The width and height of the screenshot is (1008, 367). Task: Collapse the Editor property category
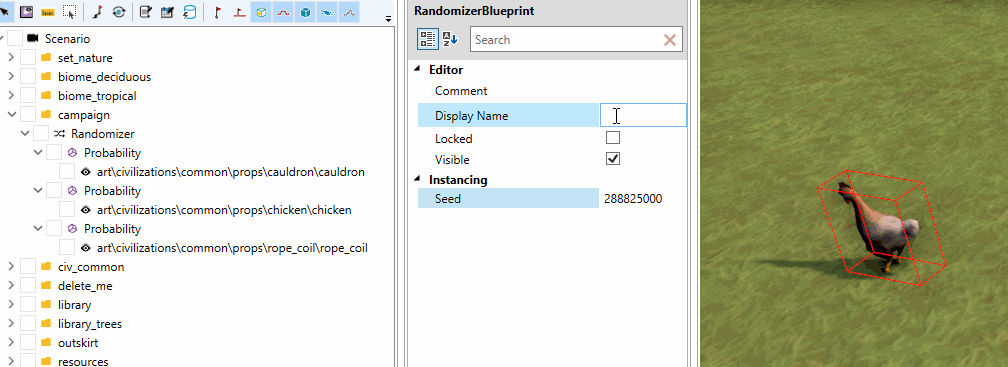[418, 69]
